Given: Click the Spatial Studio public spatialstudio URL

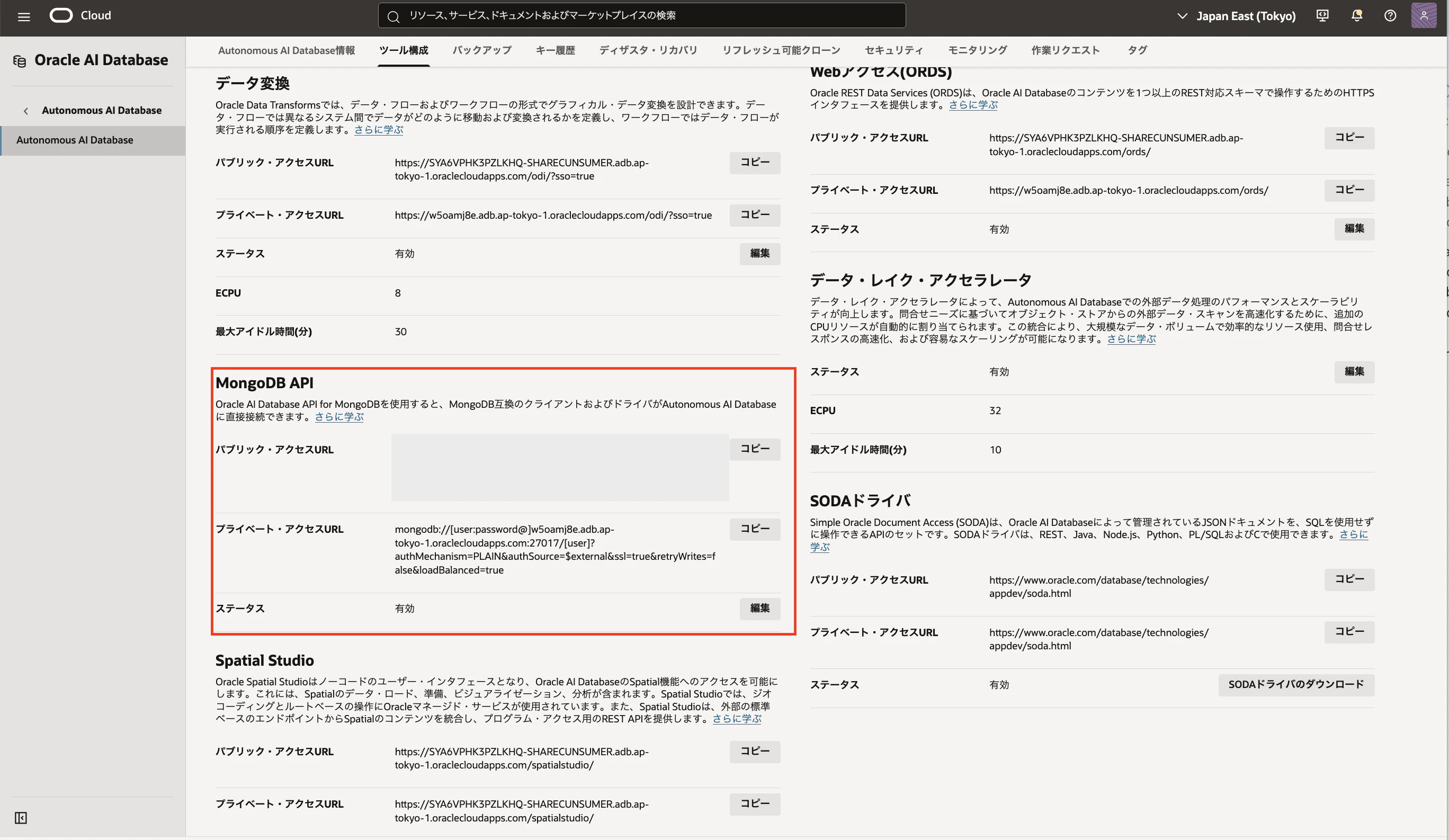Looking at the screenshot, I should click(x=522, y=758).
